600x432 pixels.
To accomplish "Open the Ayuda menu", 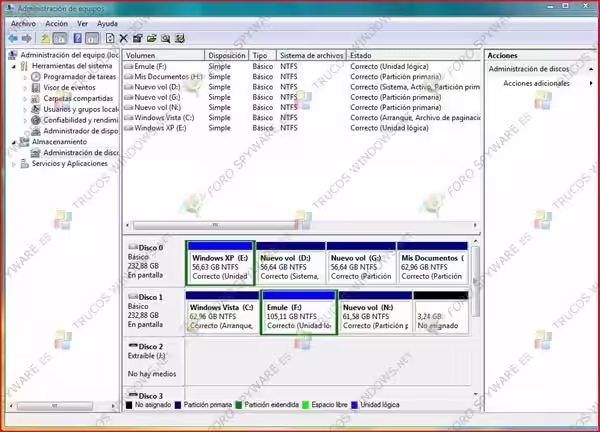I will pos(107,24).
